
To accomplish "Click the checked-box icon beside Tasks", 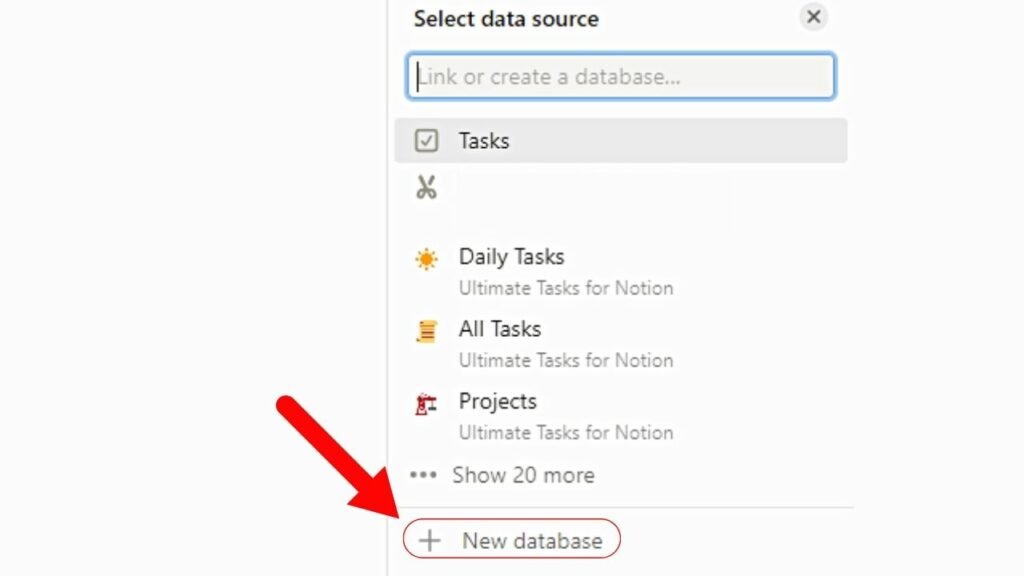I will coord(428,141).
